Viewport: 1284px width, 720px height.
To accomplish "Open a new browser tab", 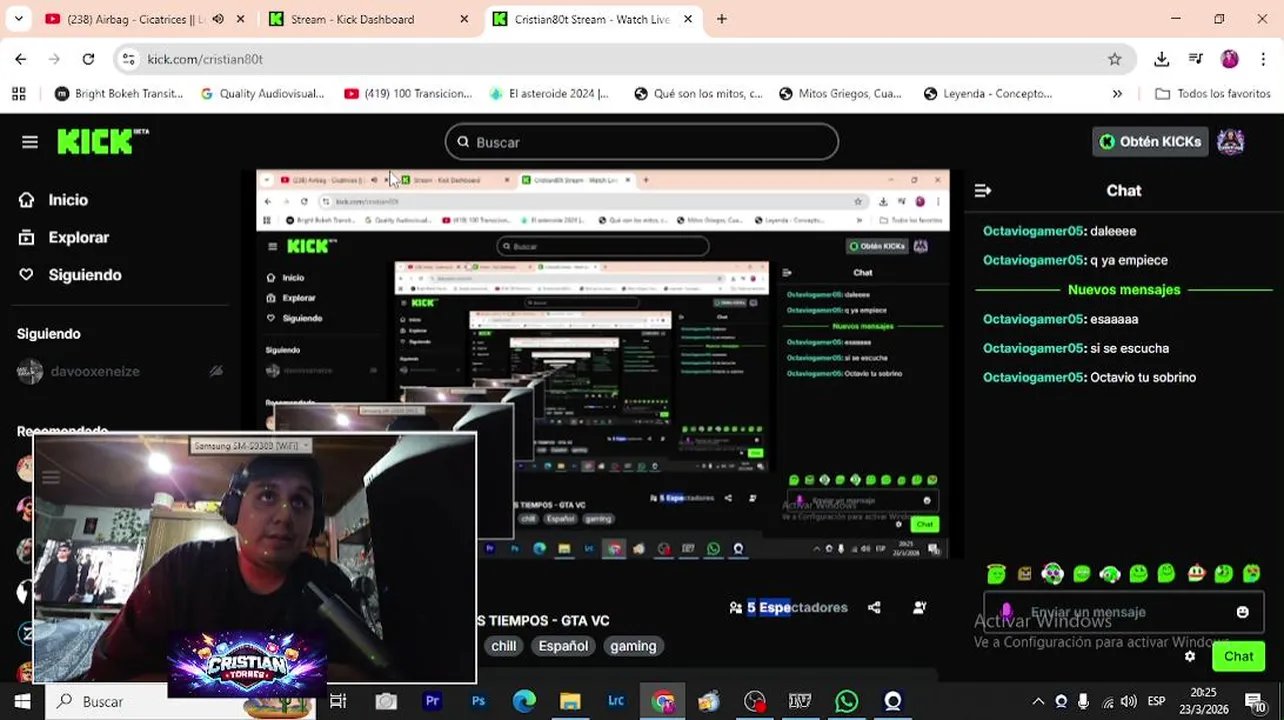I will click(x=722, y=19).
